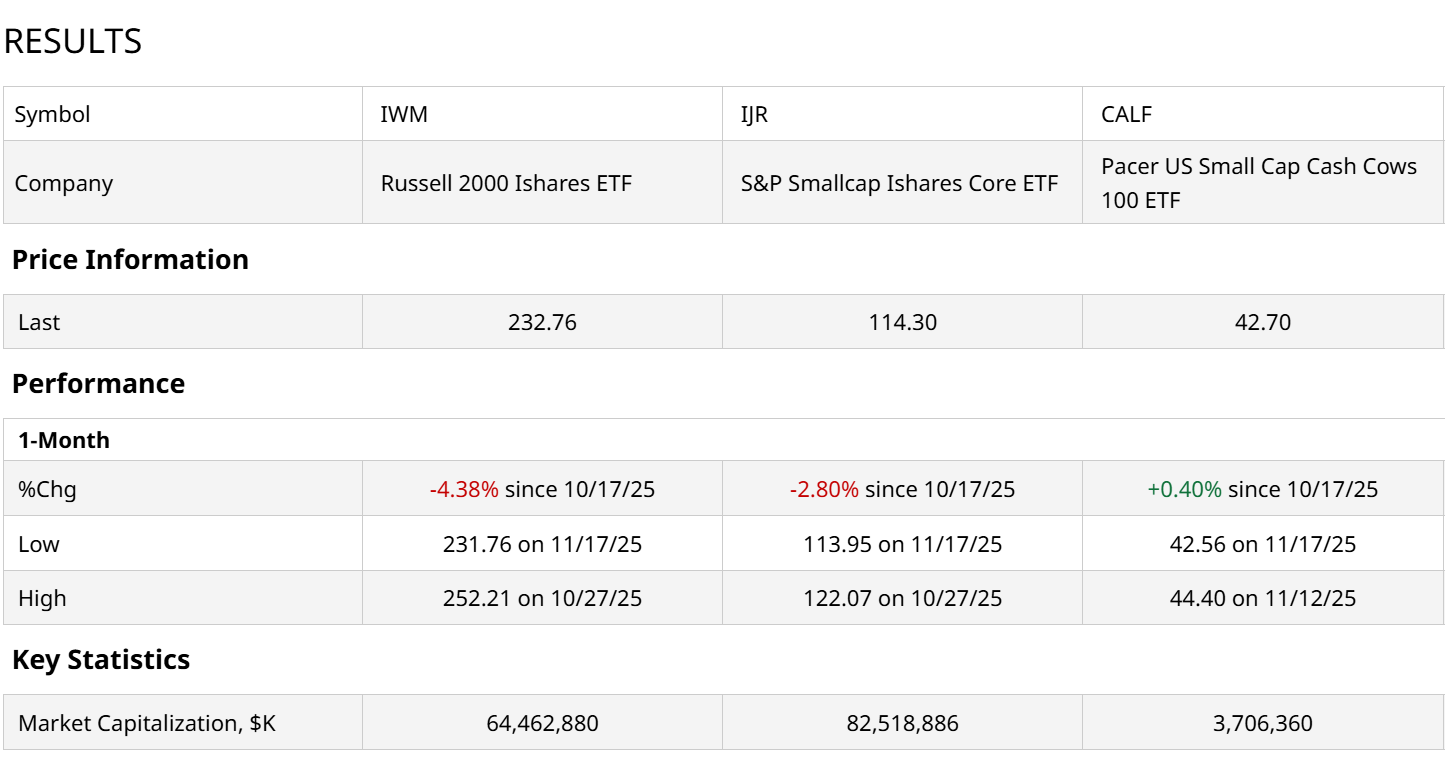The width and height of the screenshot is (1445, 757).
Task: Click IJR 1-month low 113.95 cell
Action: (902, 544)
